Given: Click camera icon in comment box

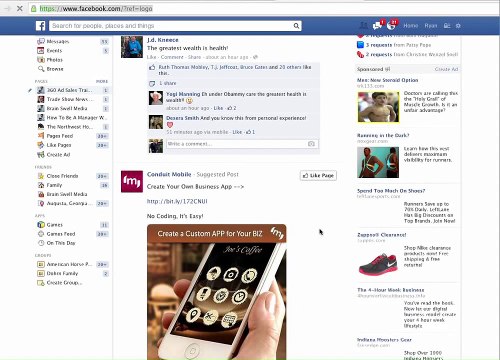Looking at the screenshot, I should (311, 144).
